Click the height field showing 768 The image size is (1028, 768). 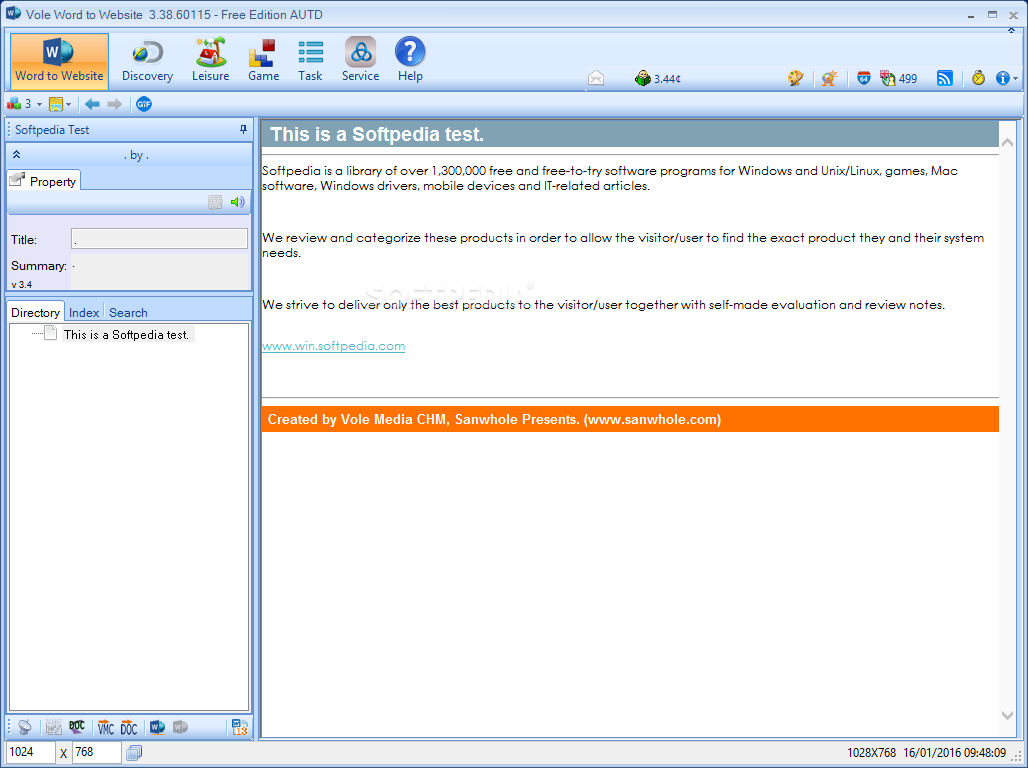tap(96, 752)
